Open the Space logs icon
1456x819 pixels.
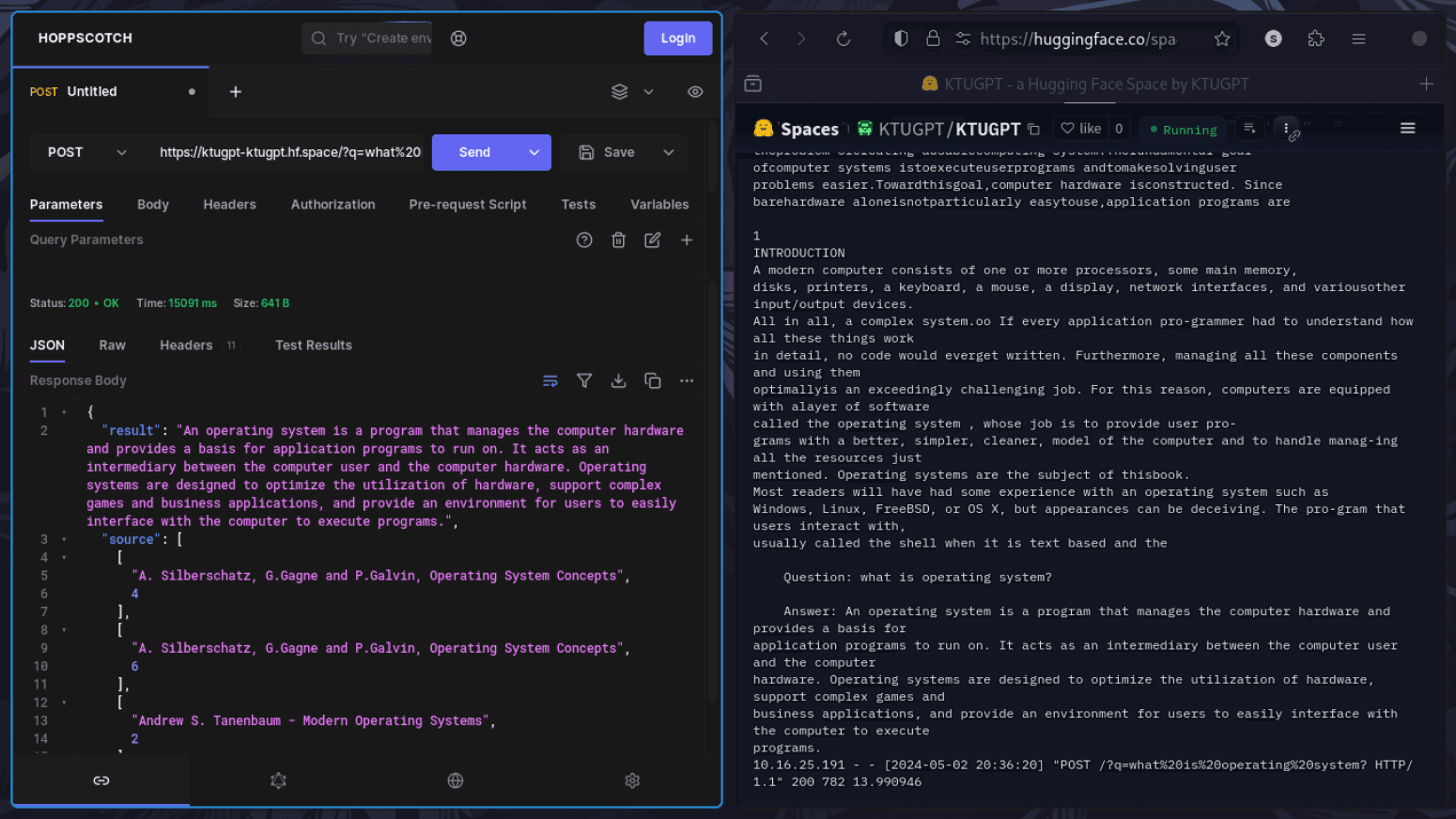pos(1249,129)
